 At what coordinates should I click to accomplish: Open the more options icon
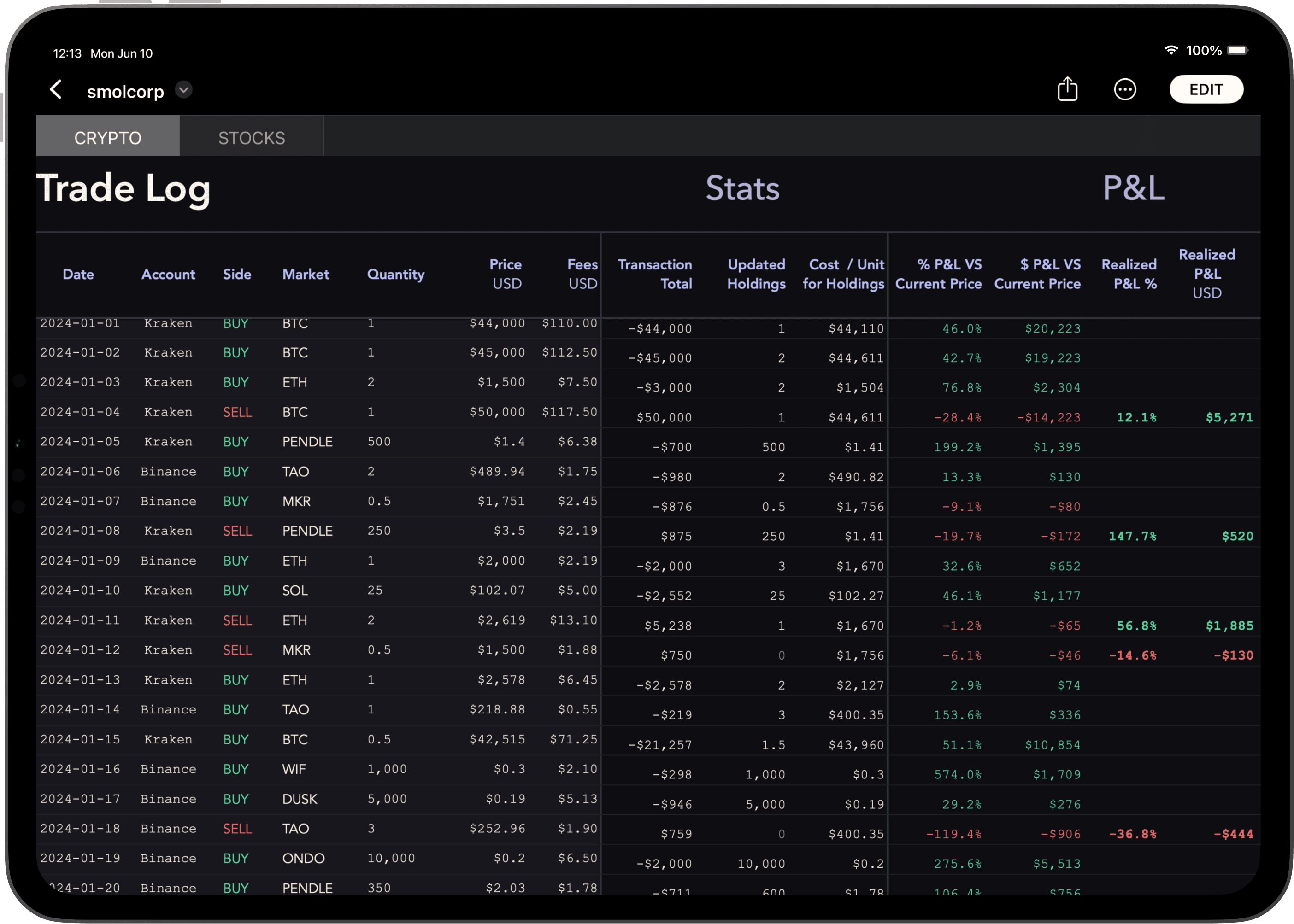coord(1125,89)
